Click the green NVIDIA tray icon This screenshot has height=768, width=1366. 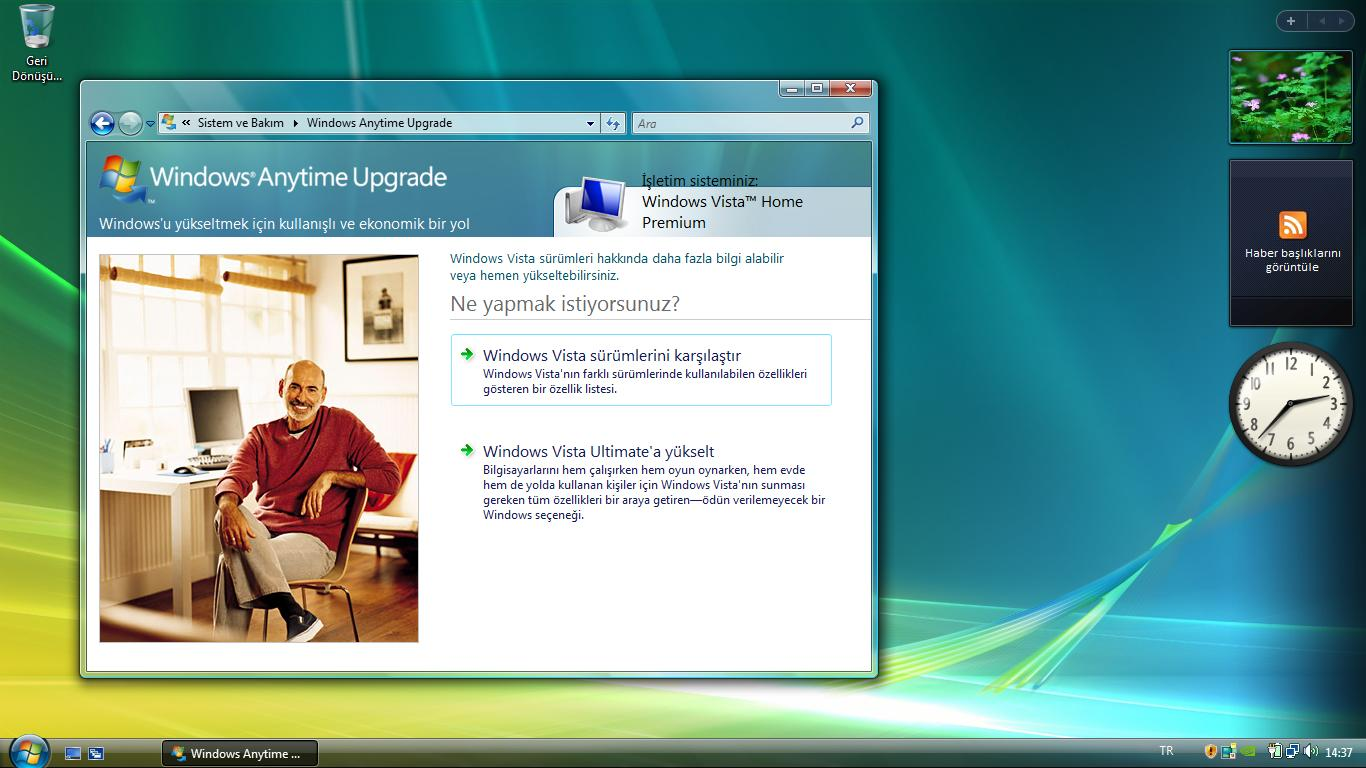point(1247,751)
